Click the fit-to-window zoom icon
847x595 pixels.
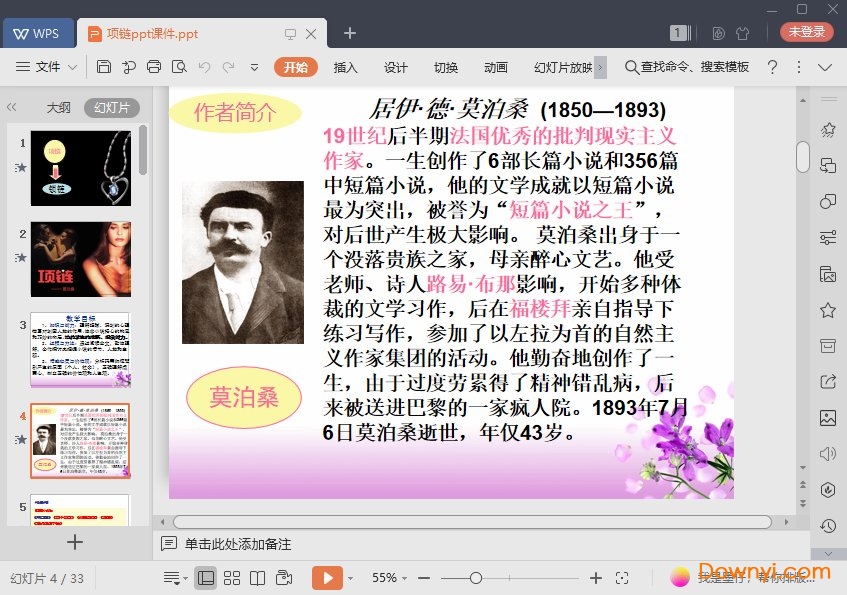[x=622, y=578]
